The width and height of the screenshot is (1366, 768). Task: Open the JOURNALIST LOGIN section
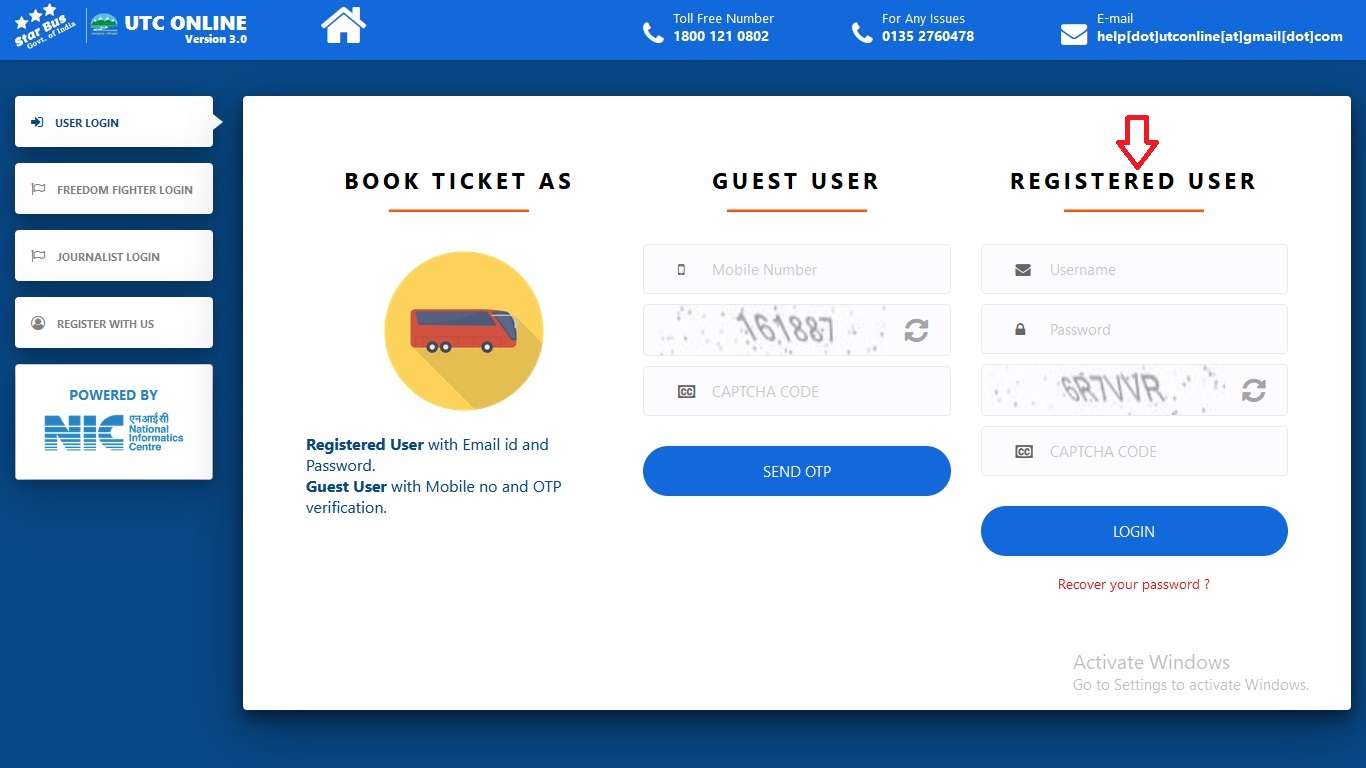(x=113, y=256)
